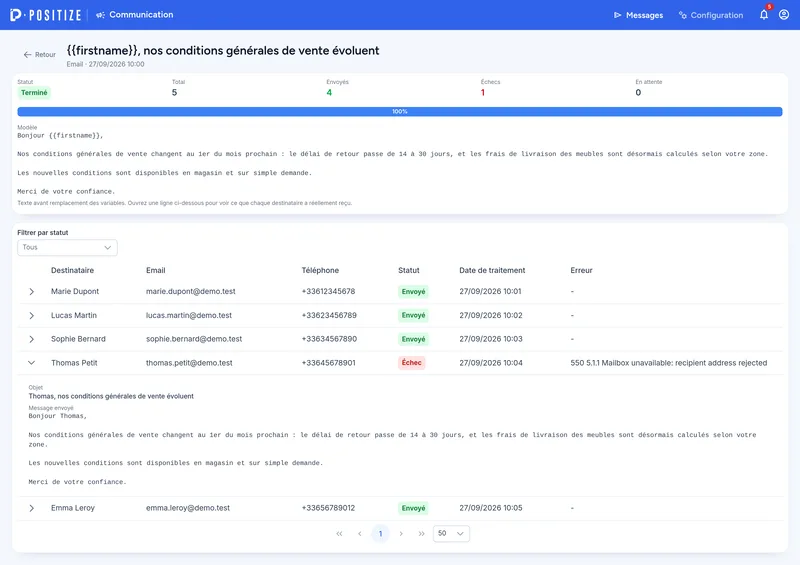Screen dimensions: 800x565
Task: Click the Statut column header
Action: tap(409, 271)
